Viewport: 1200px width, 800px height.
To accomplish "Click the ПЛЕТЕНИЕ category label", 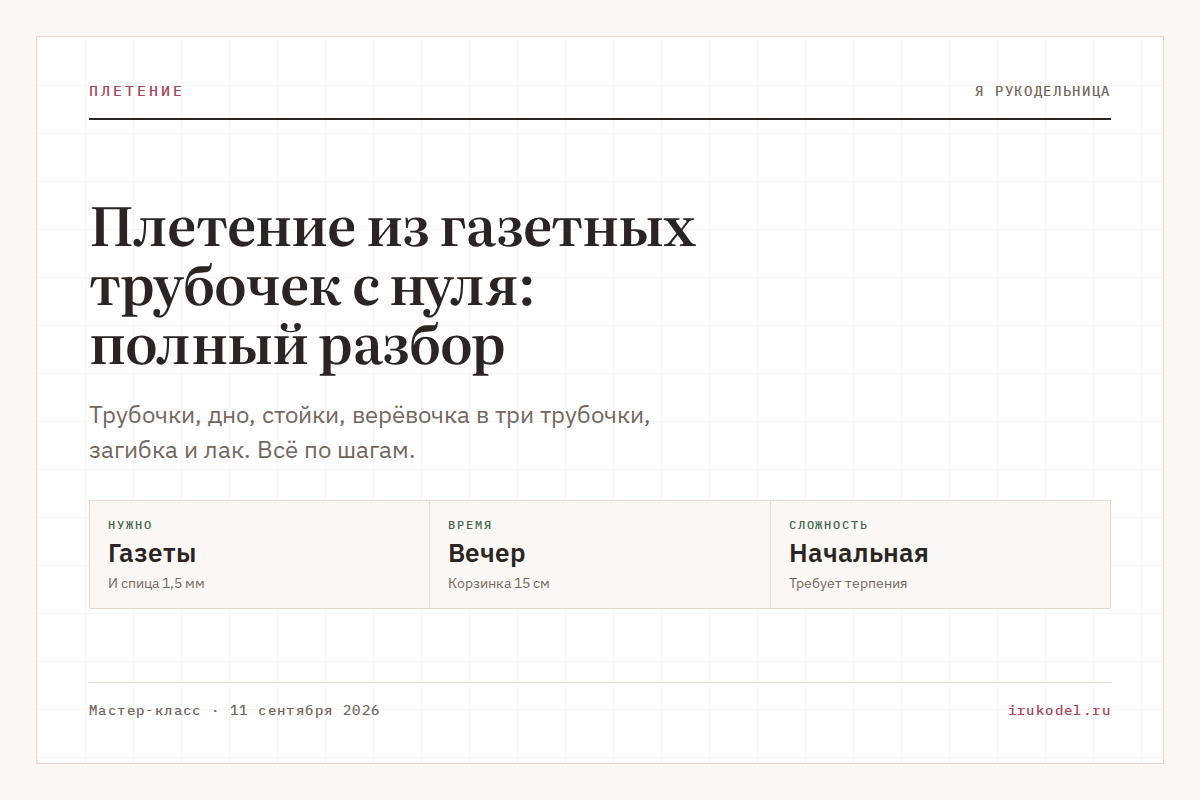I will [136, 91].
